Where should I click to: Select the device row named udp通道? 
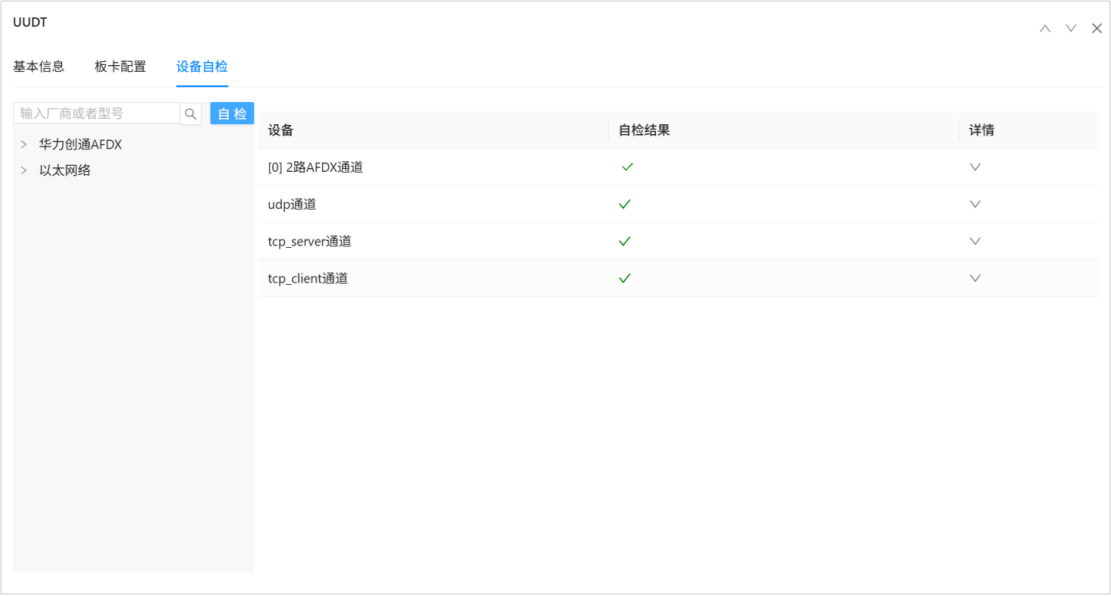click(290, 204)
